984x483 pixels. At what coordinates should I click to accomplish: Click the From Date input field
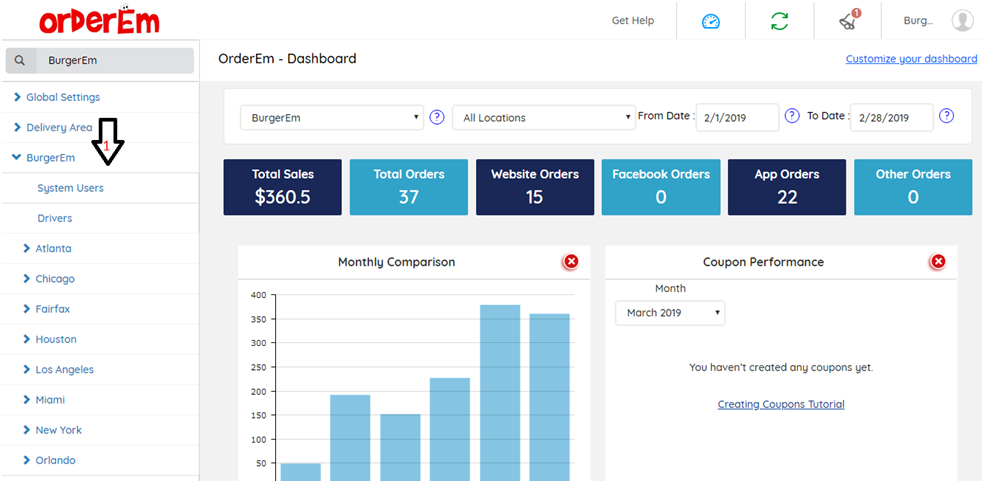coord(737,117)
